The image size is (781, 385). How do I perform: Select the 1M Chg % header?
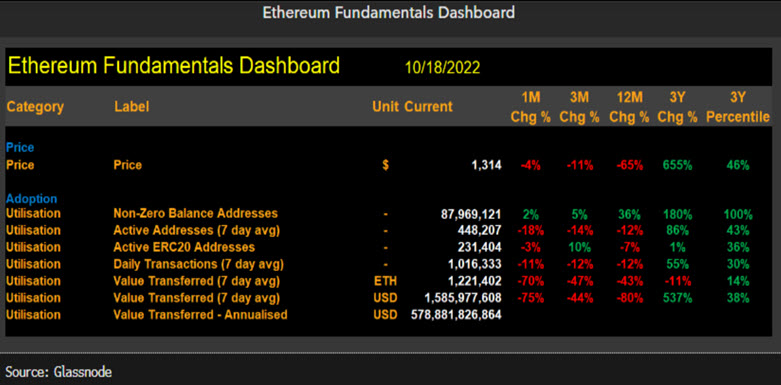point(531,107)
